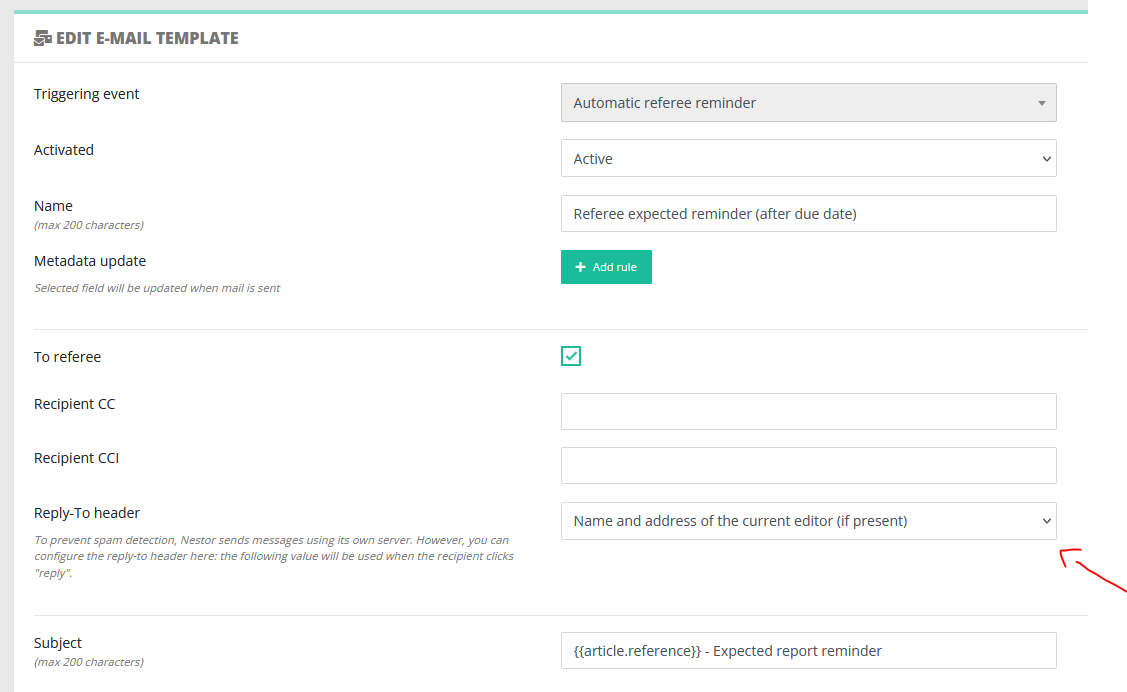This screenshot has width=1127, height=692.
Task: Toggle the To referee checkbox
Action: [571, 356]
